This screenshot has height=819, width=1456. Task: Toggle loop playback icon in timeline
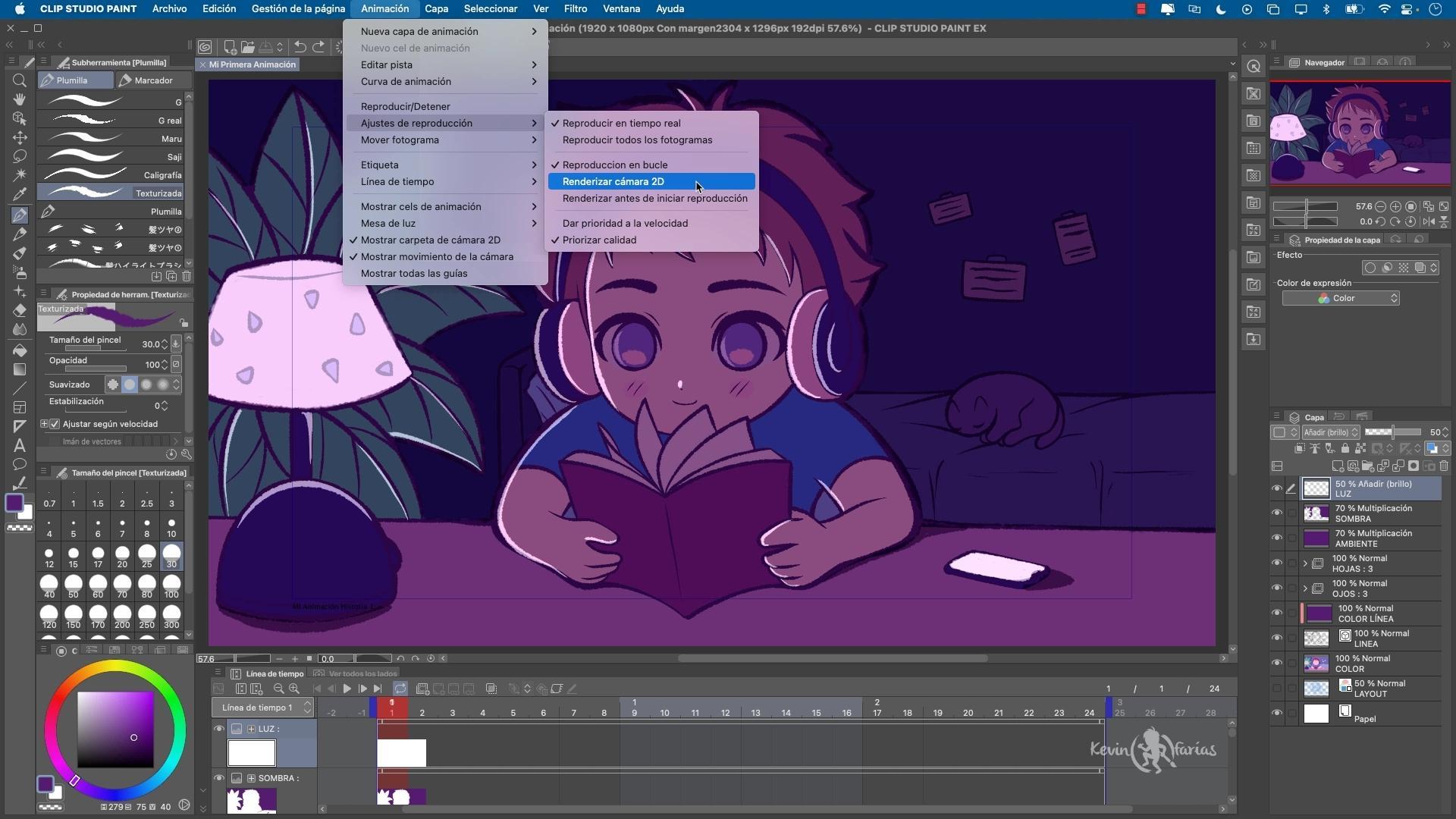[x=400, y=689]
